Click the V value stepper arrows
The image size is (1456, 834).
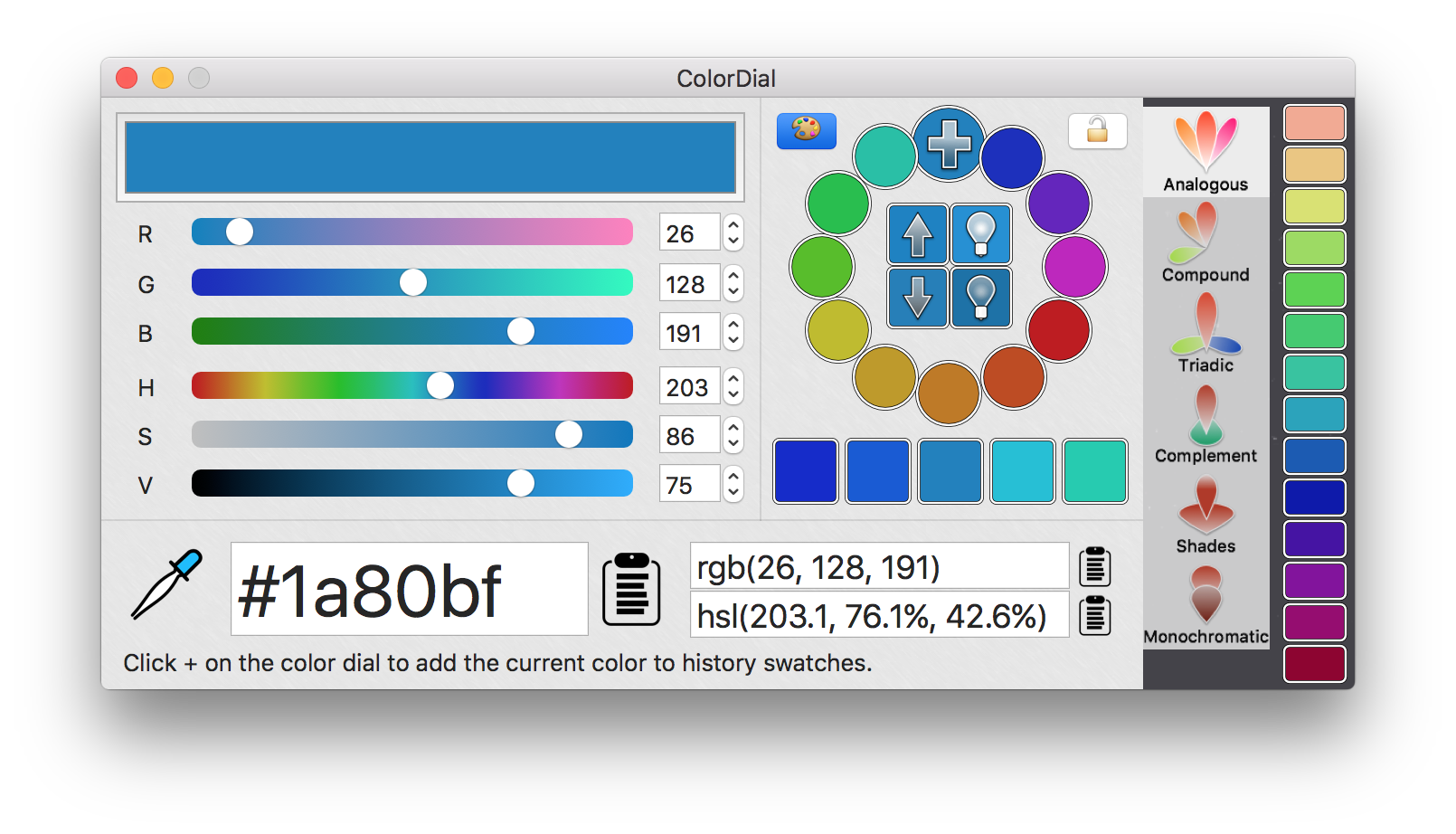point(733,484)
